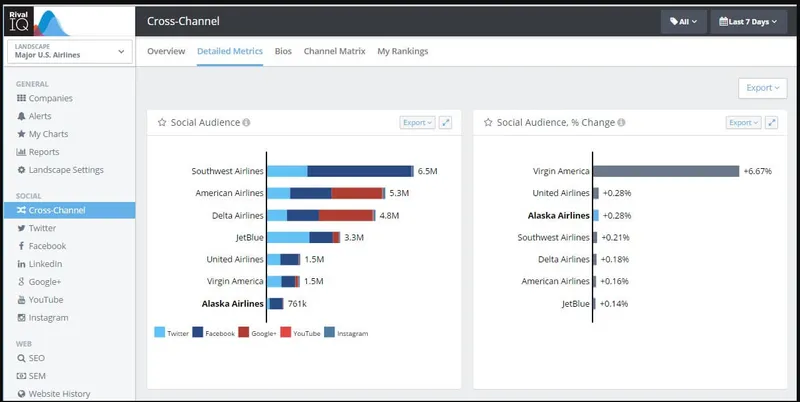Click the My Charts star icon

[x=21, y=134]
